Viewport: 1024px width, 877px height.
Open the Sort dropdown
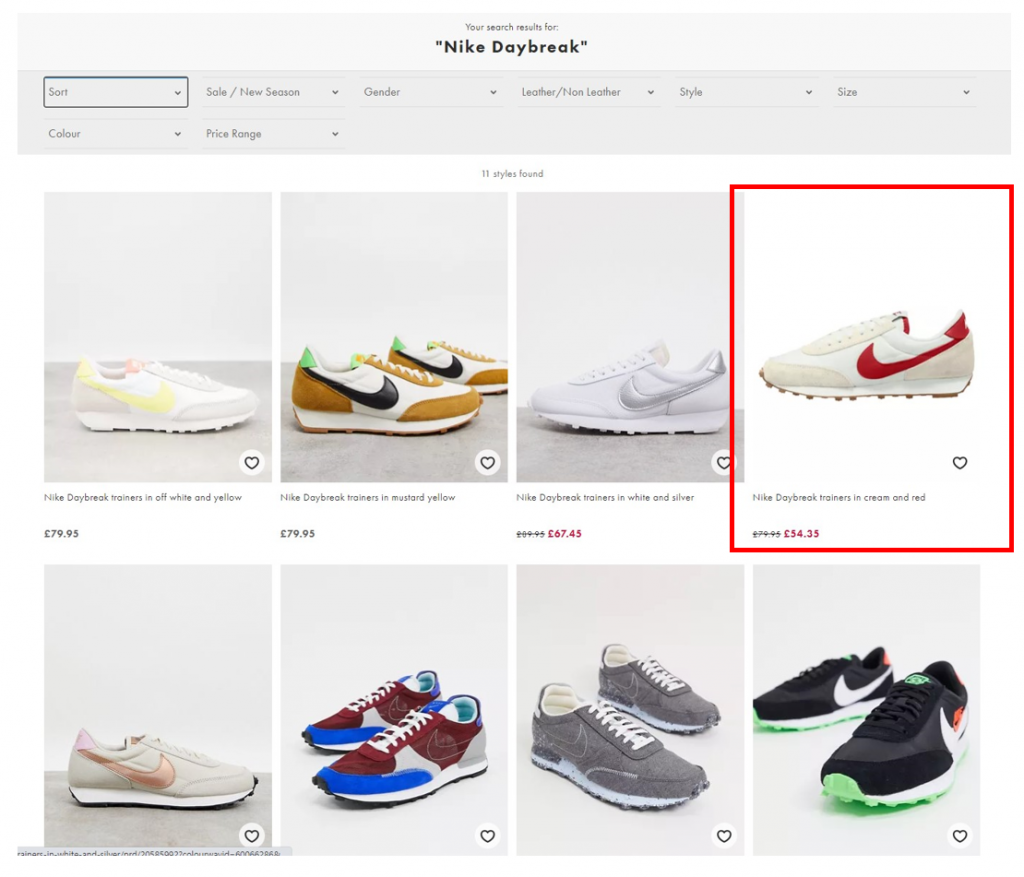pyautogui.click(x=116, y=92)
